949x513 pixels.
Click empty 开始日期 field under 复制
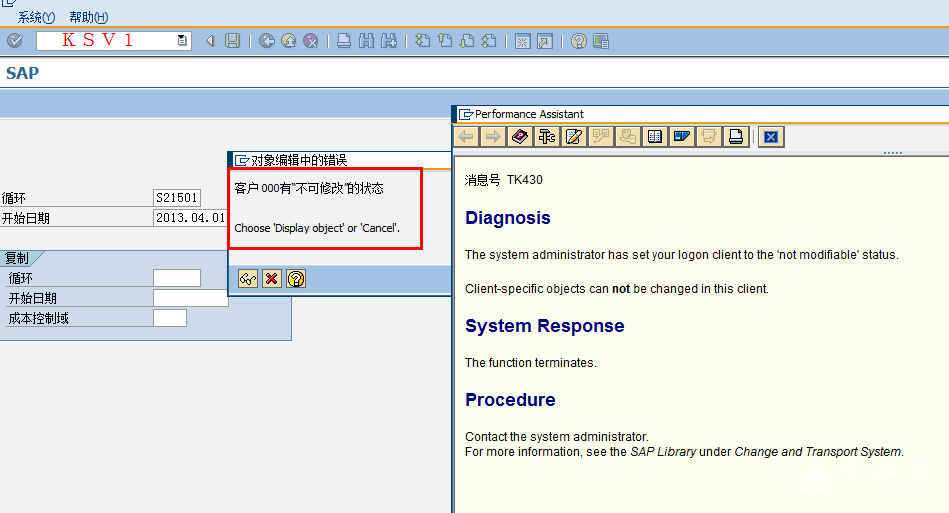tap(191, 298)
